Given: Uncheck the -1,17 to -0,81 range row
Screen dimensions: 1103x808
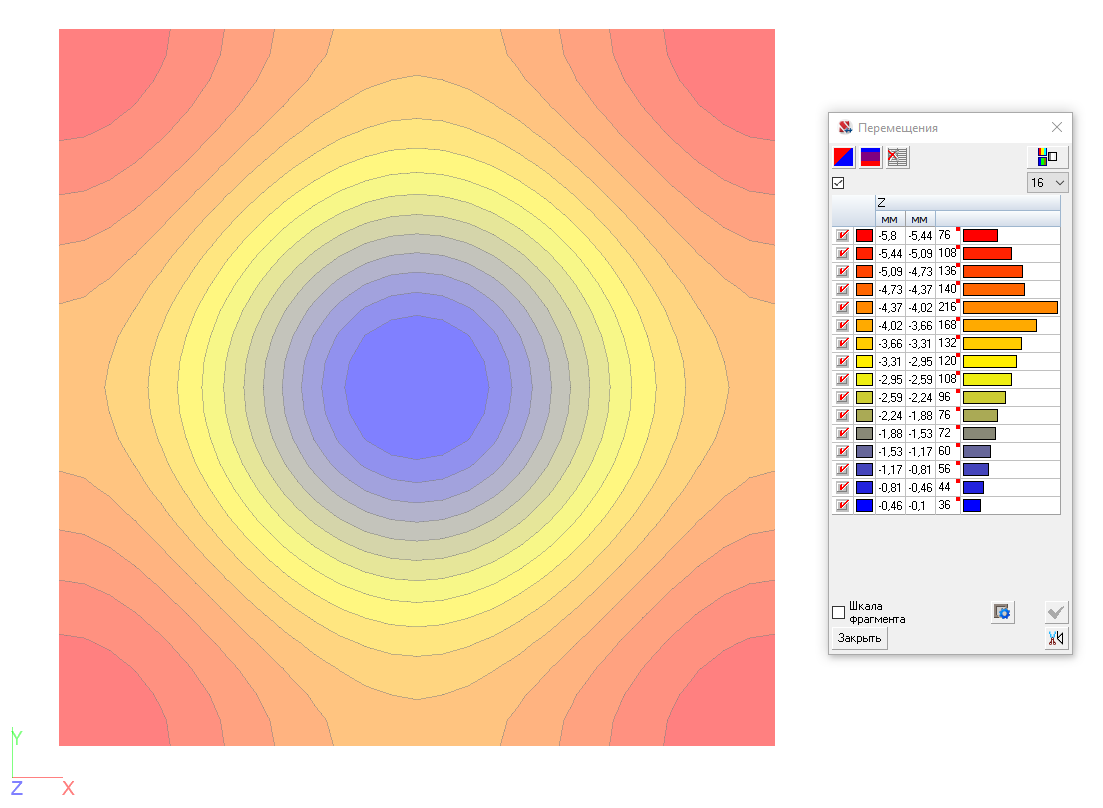Looking at the screenshot, I should [842, 469].
